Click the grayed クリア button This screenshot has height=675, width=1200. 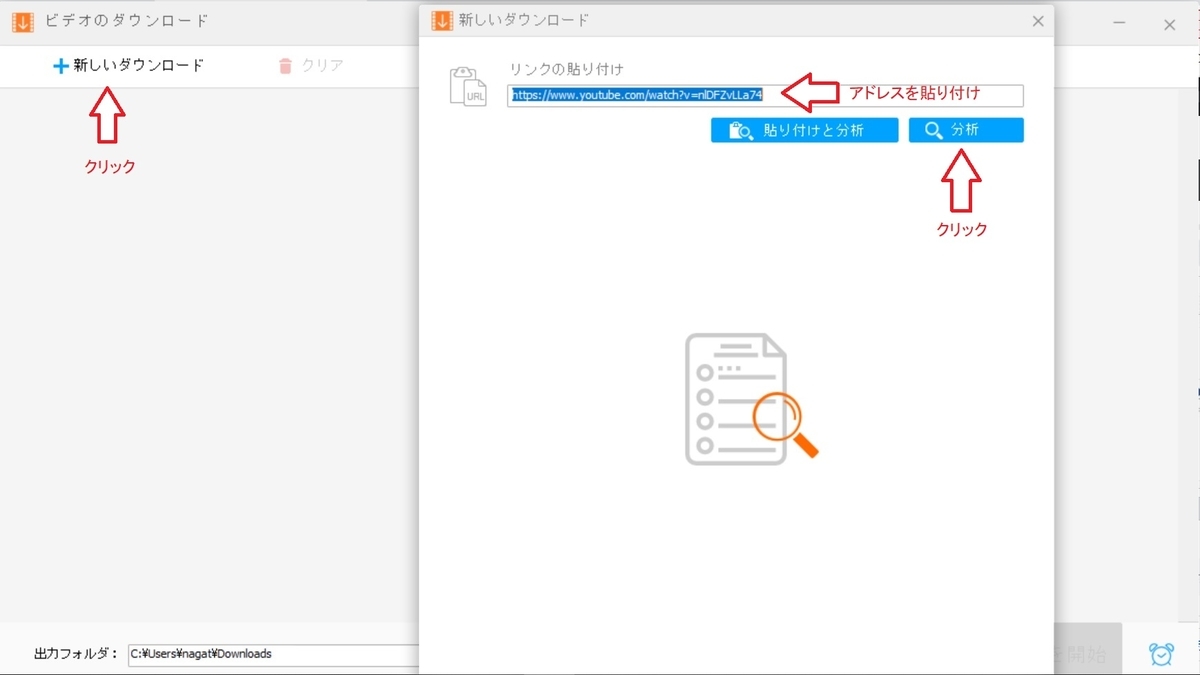pyautogui.click(x=311, y=66)
